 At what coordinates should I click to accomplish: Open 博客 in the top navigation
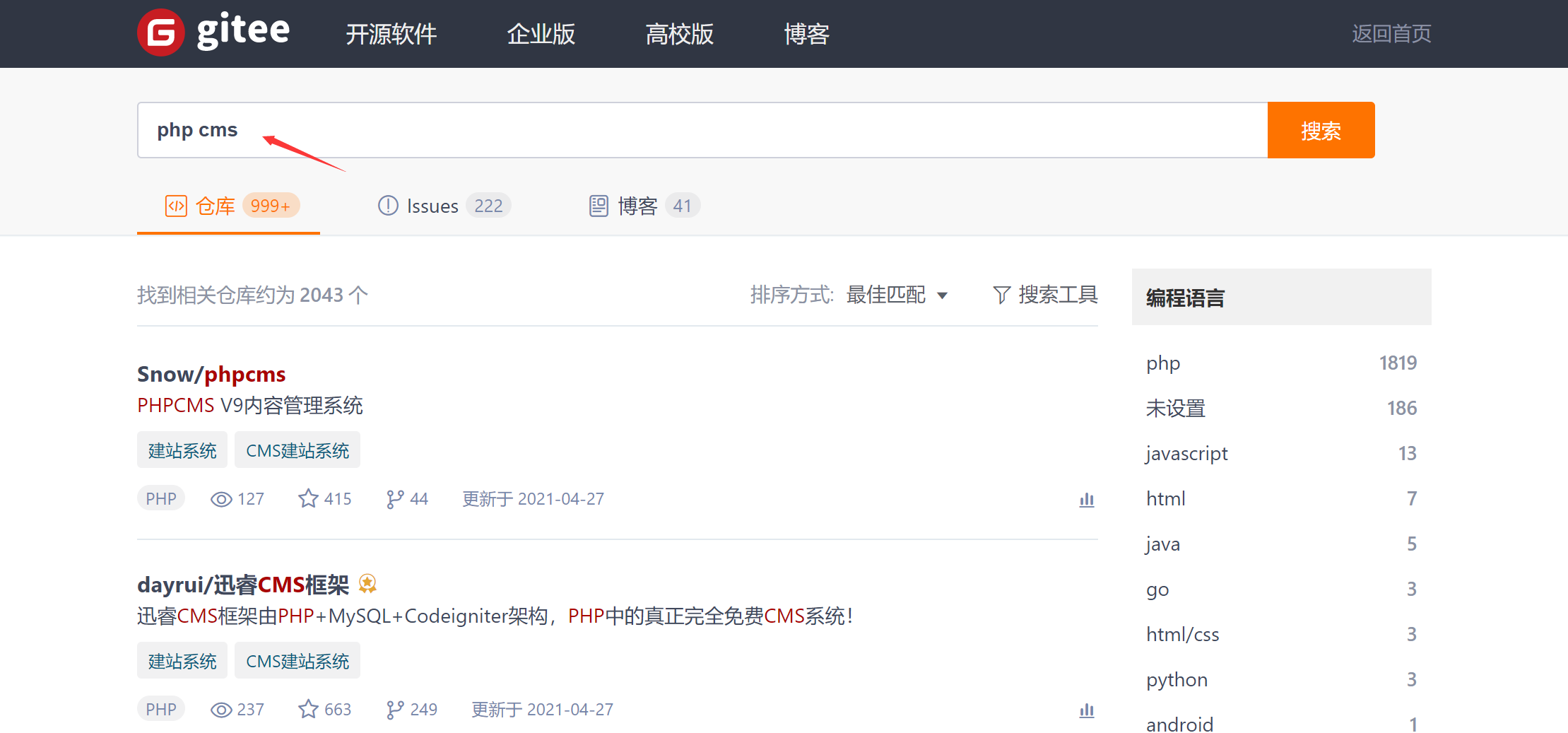806,34
